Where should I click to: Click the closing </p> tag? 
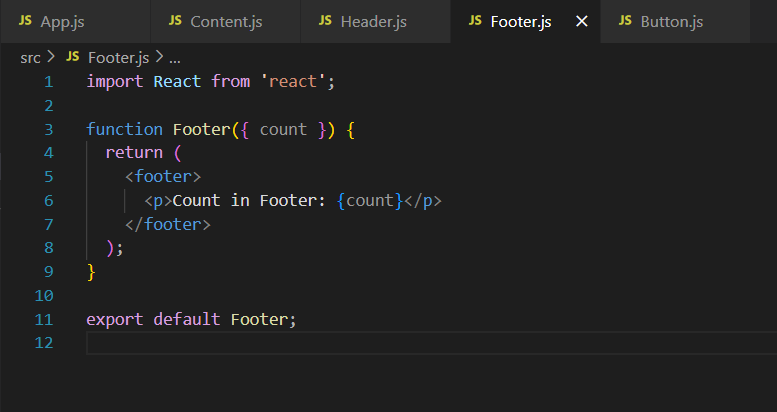(423, 201)
